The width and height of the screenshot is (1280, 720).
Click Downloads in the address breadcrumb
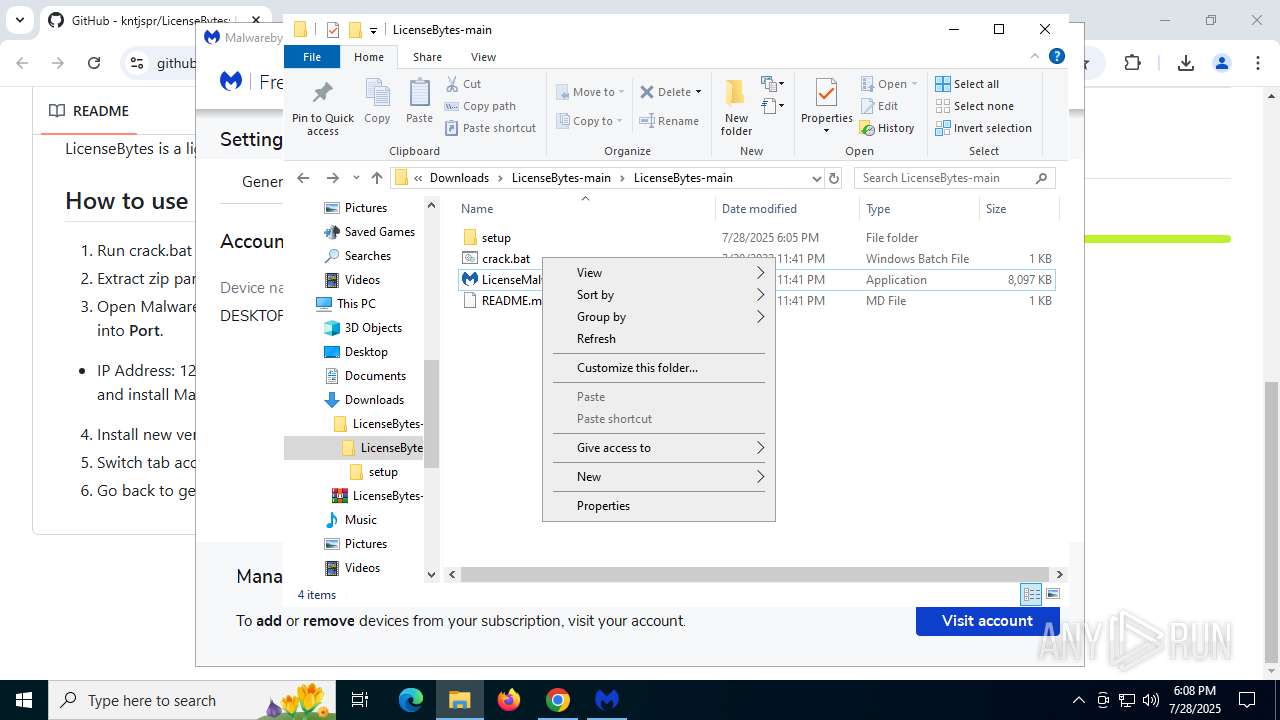coord(459,178)
